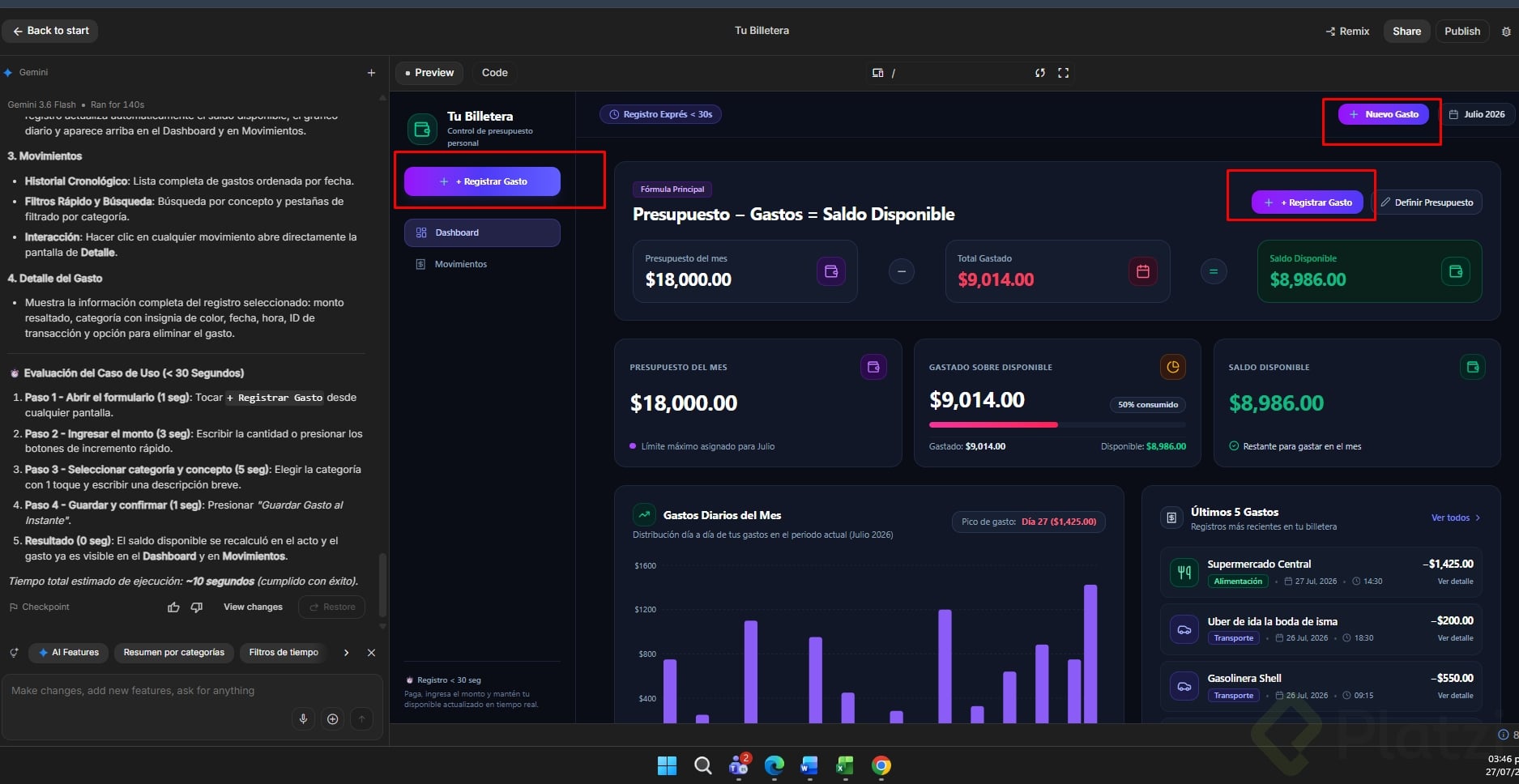Select Dashboard in the sidebar

tap(482, 232)
